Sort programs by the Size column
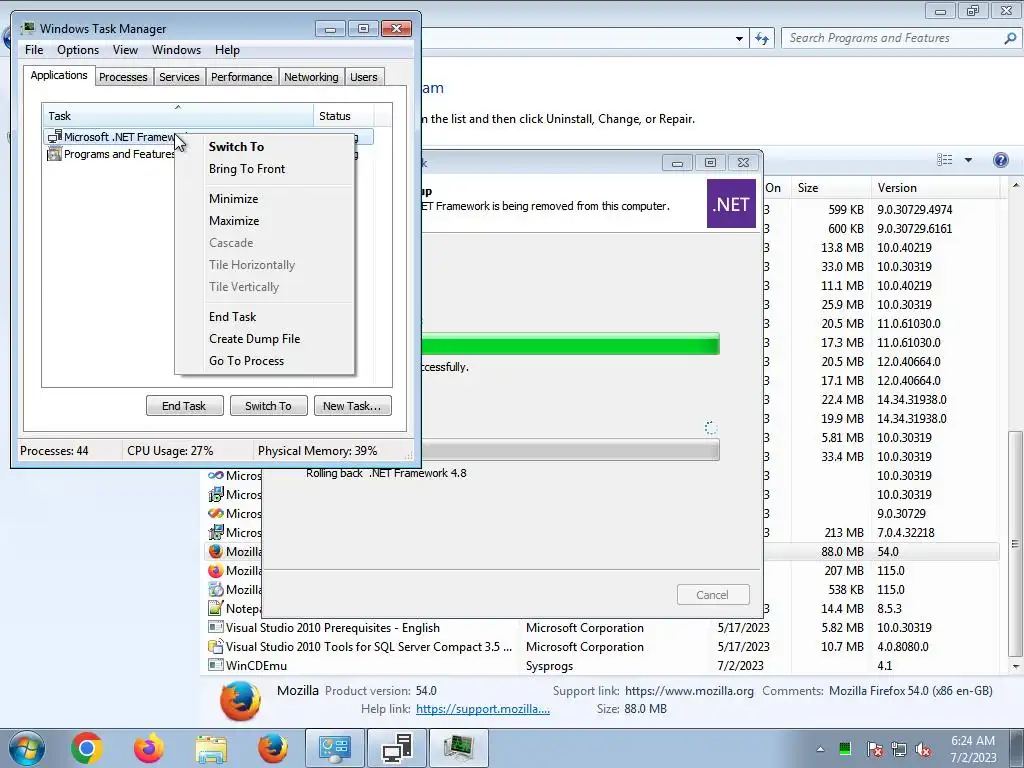Image resolution: width=1024 pixels, height=768 pixels. pyautogui.click(x=830, y=188)
